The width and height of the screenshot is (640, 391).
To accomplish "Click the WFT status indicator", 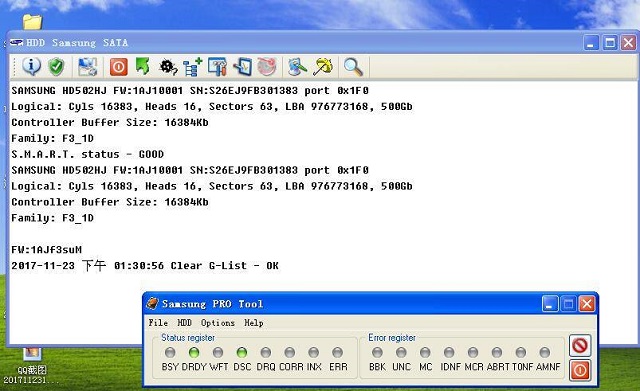I will [x=218, y=352].
